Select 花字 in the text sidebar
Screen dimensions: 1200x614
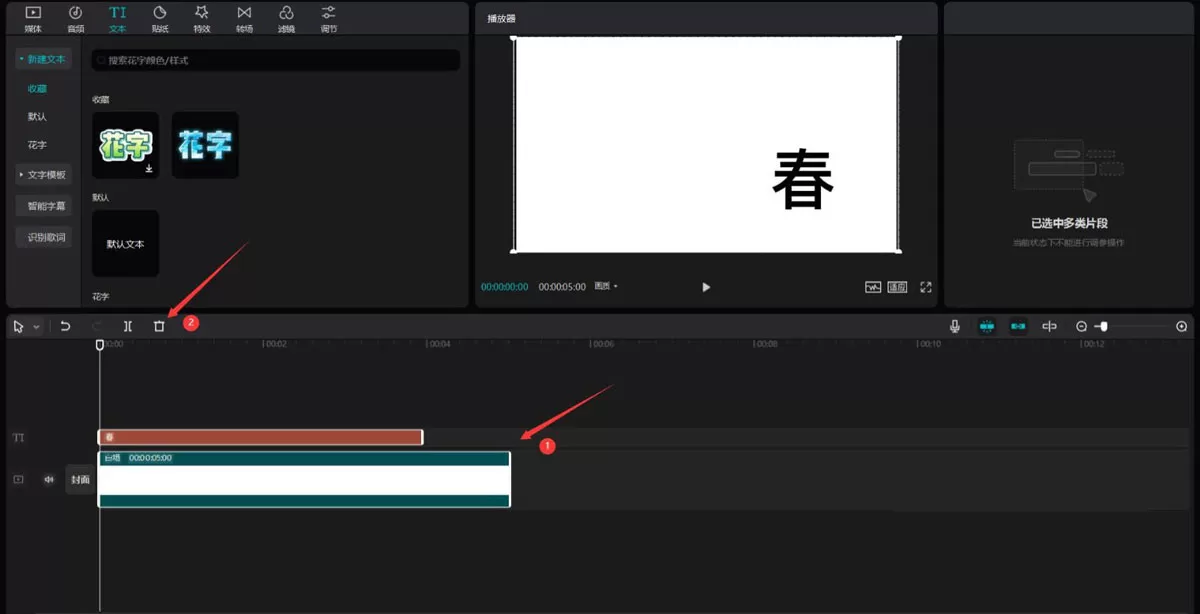(37, 145)
